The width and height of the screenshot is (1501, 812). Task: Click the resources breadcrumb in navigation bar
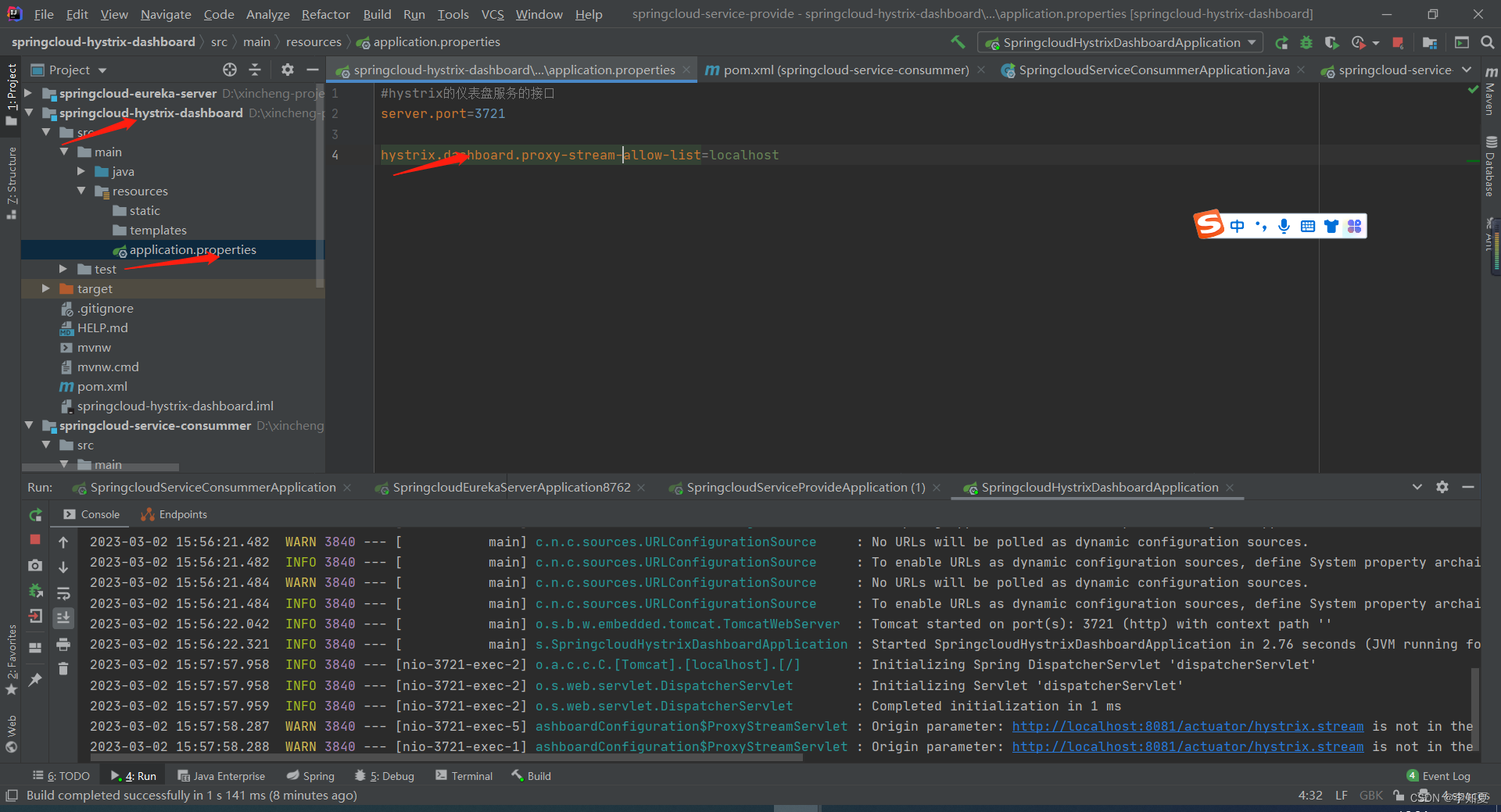pyautogui.click(x=313, y=42)
